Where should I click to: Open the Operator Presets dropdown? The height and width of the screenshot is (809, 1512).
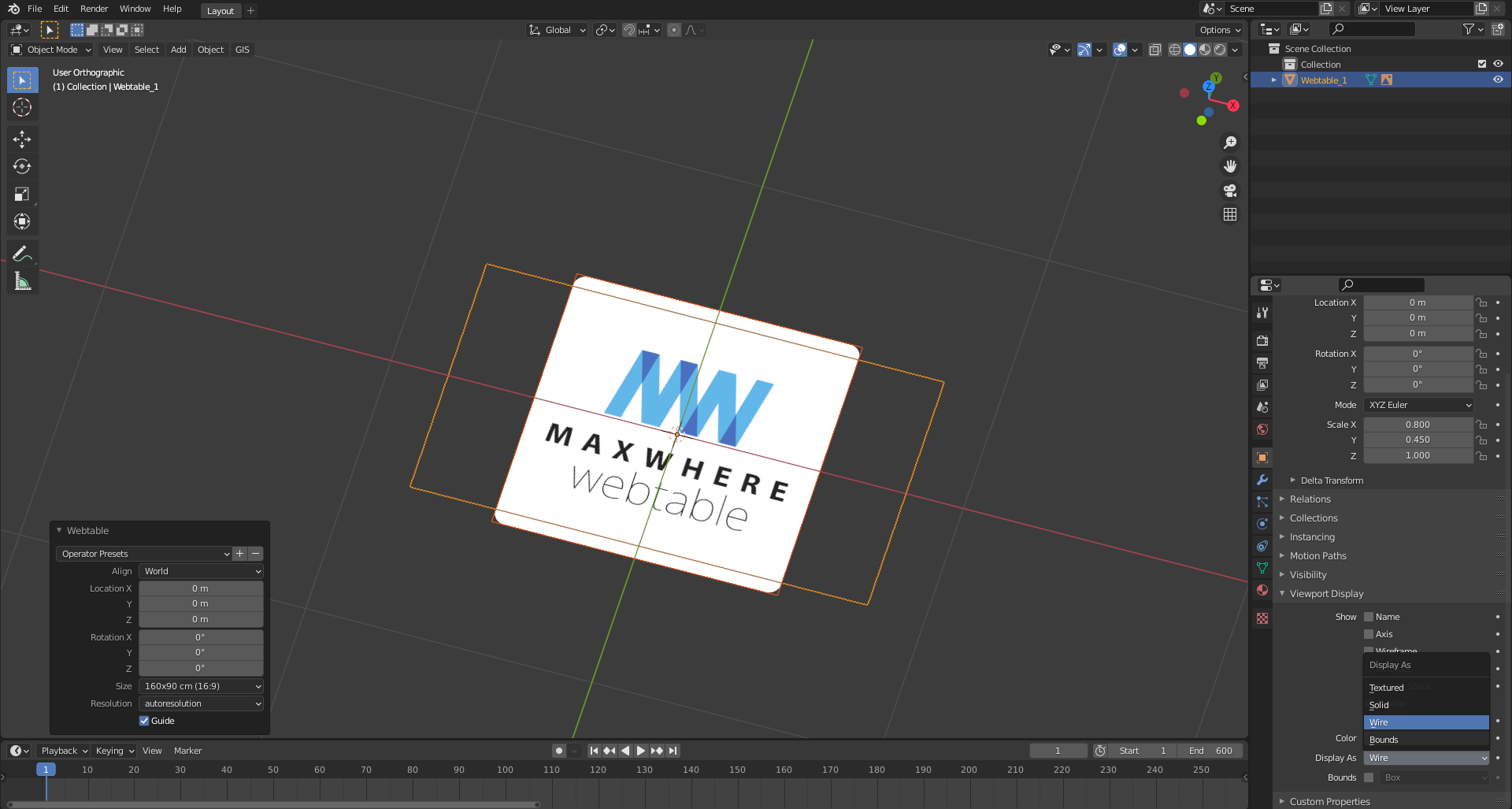coord(144,554)
